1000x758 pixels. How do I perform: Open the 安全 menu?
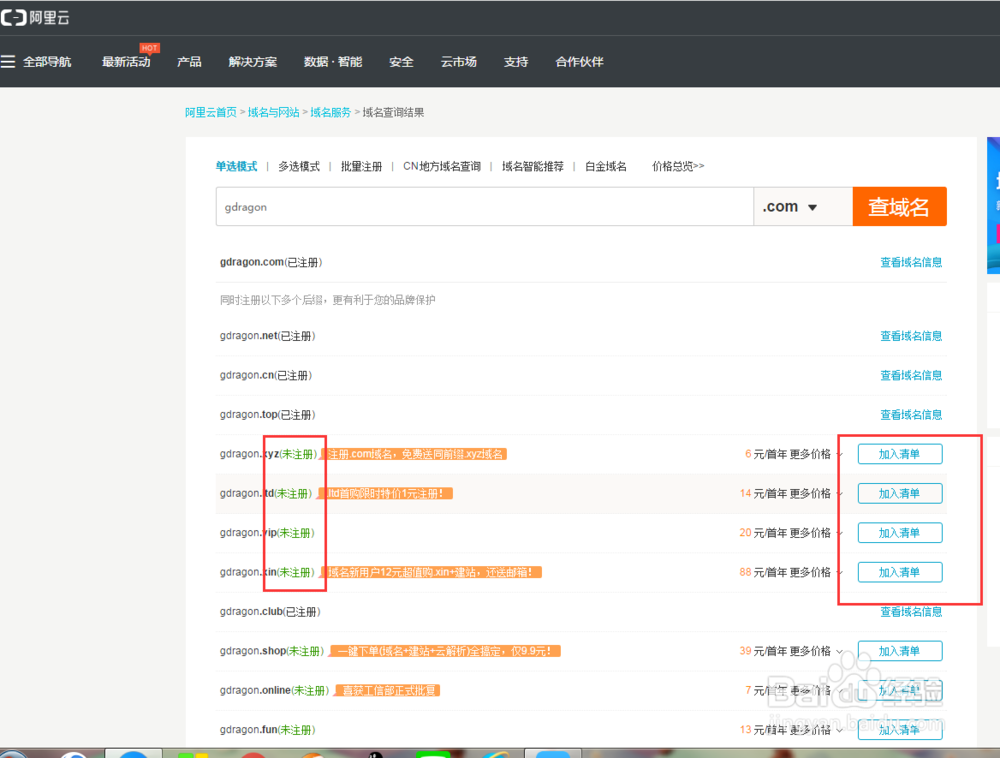[401, 62]
